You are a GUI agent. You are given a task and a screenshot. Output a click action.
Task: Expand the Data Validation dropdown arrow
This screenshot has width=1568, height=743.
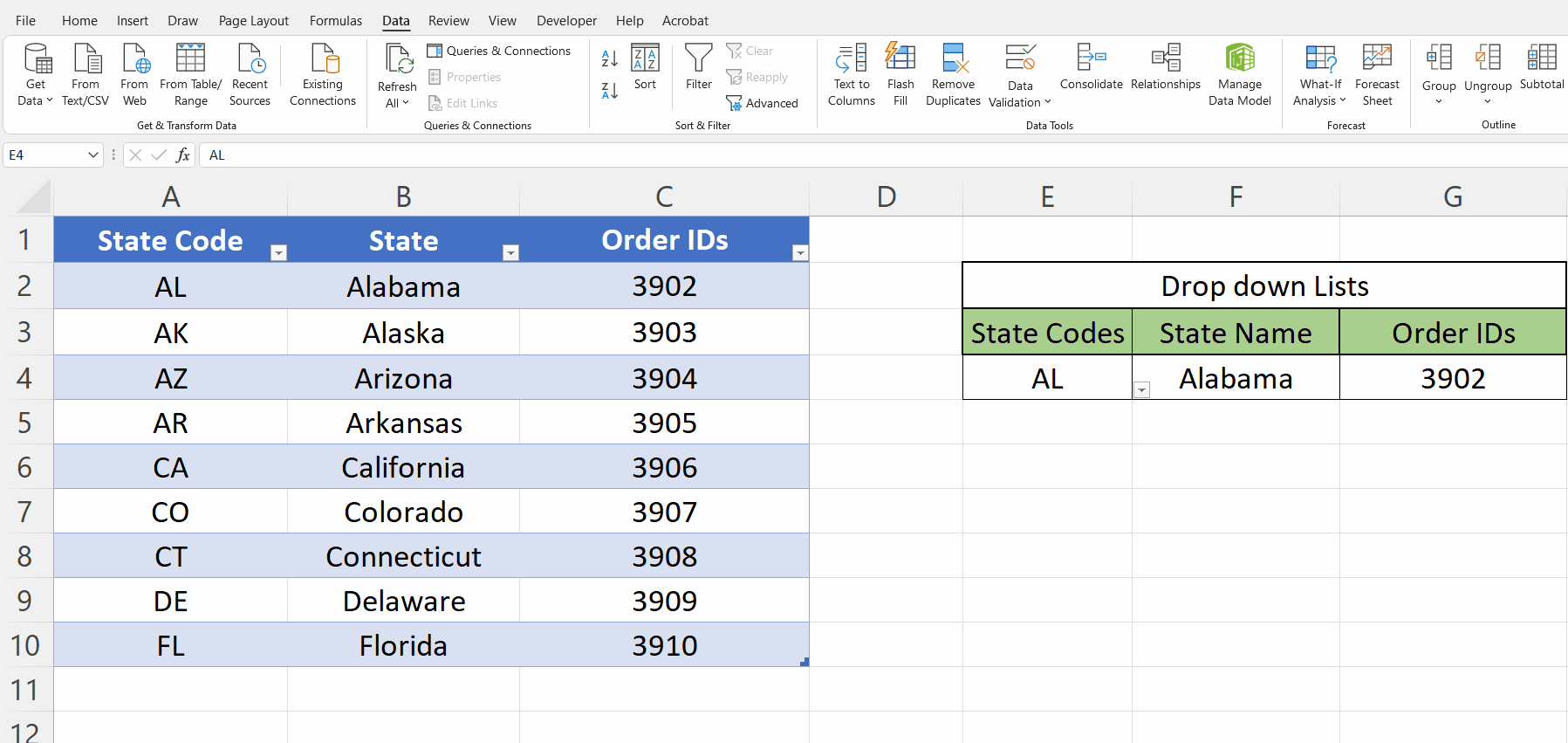[x=1047, y=102]
